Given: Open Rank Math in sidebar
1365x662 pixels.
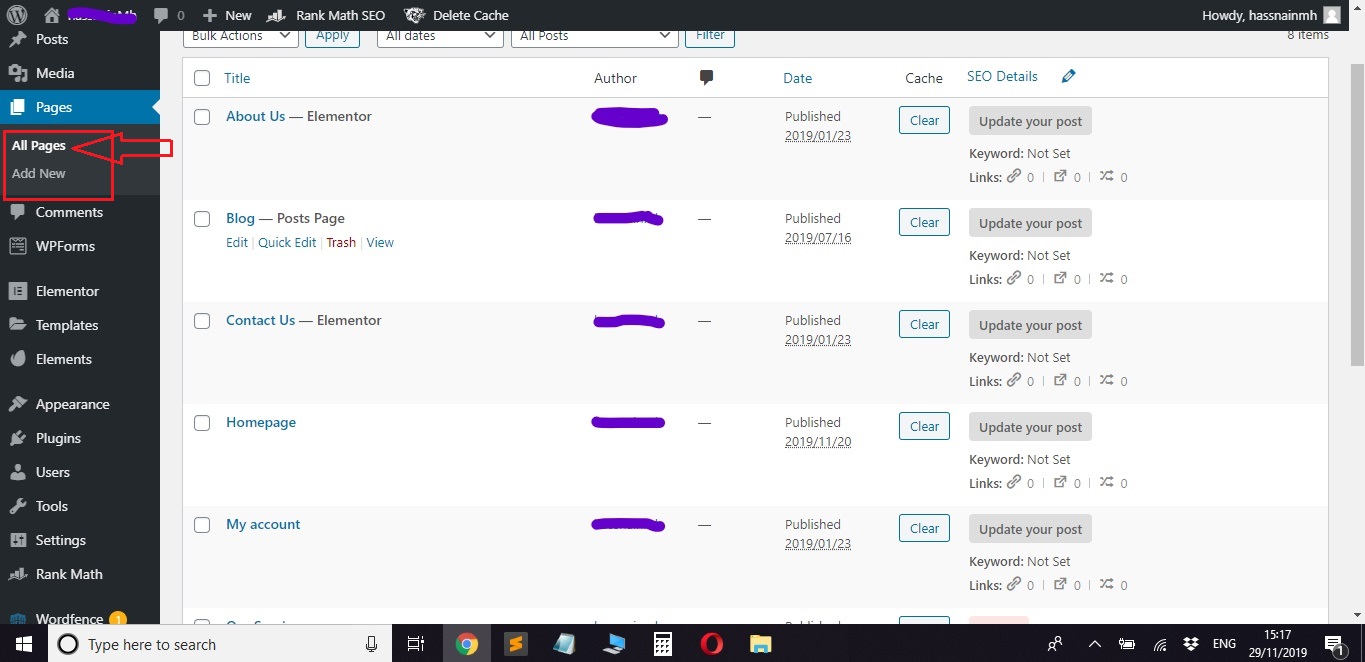Looking at the screenshot, I should click(69, 574).
